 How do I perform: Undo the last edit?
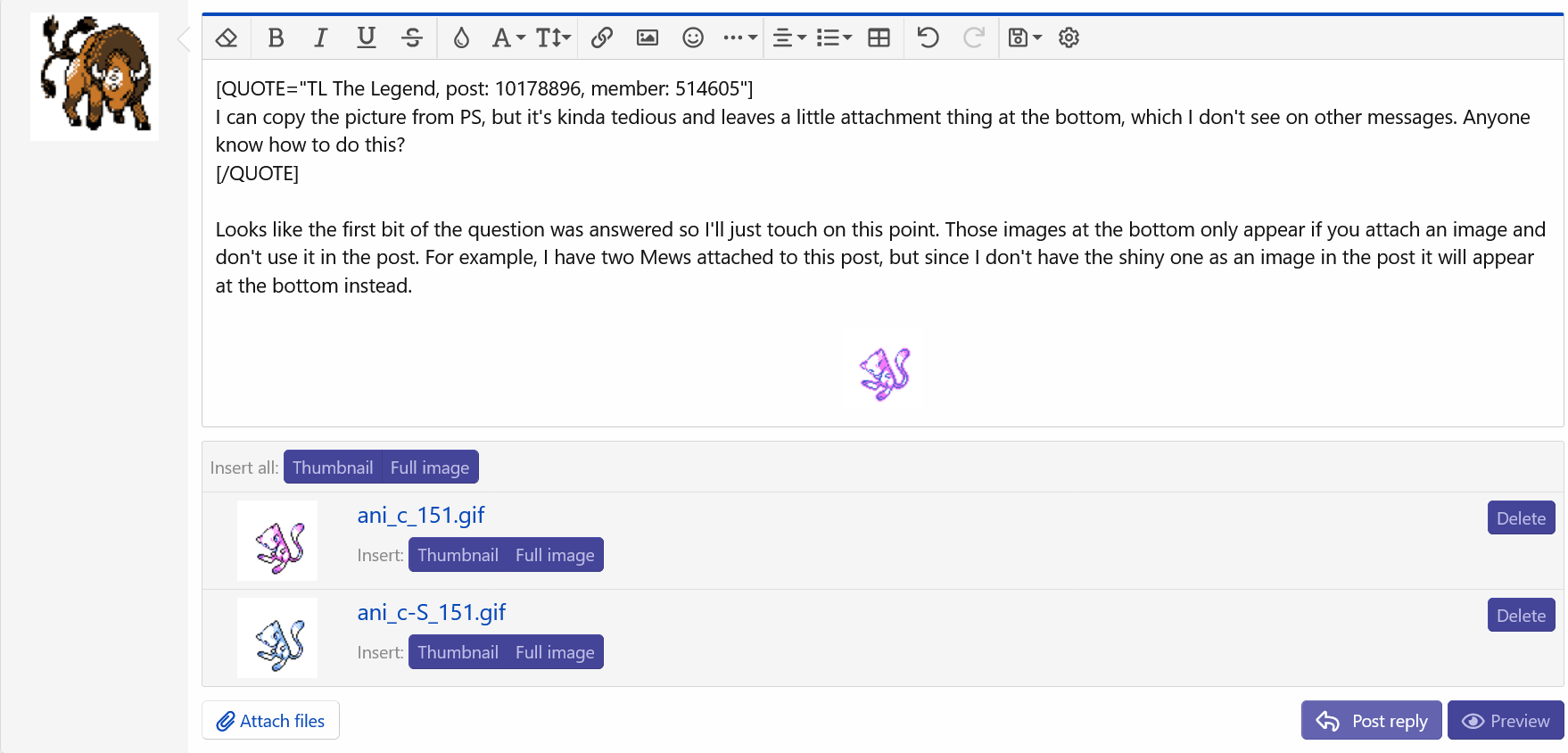point(928,37)
